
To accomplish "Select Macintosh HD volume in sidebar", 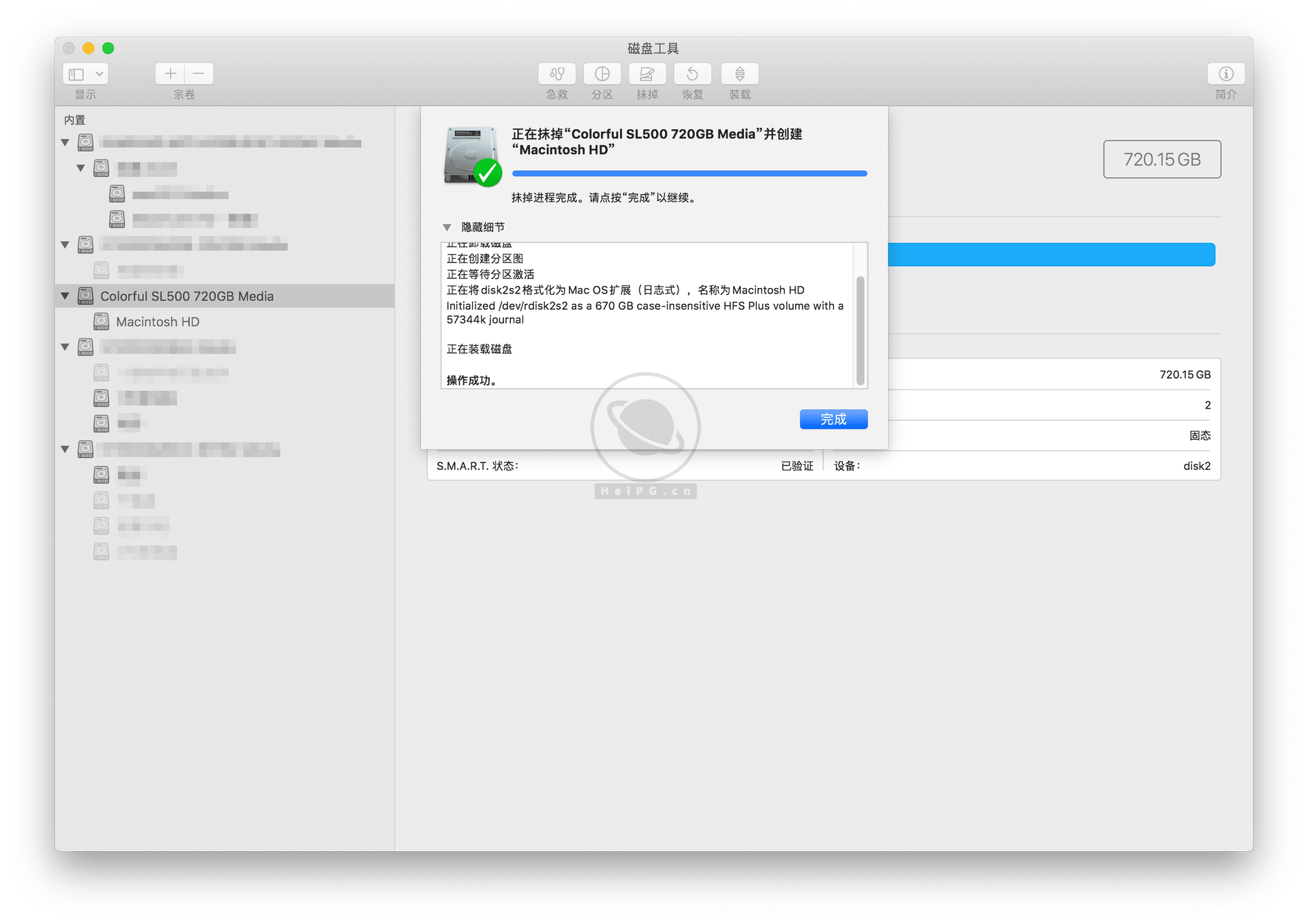I will [157, 322].
